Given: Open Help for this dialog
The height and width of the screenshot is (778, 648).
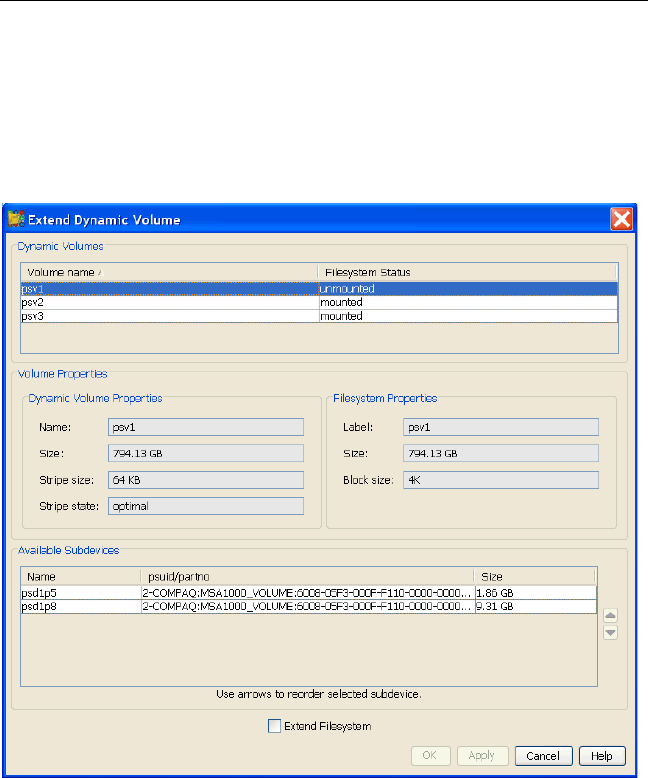Looking at the screenshot, I should coord(600,756).
